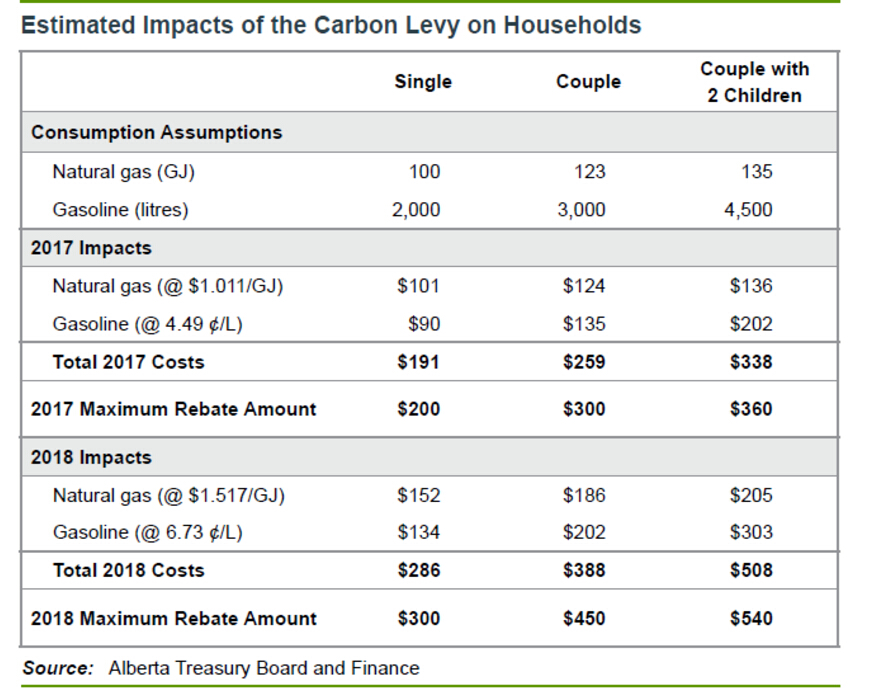This screenshot has width=869, height=692.
Task: Select the Couple column header
Action: 588,82
